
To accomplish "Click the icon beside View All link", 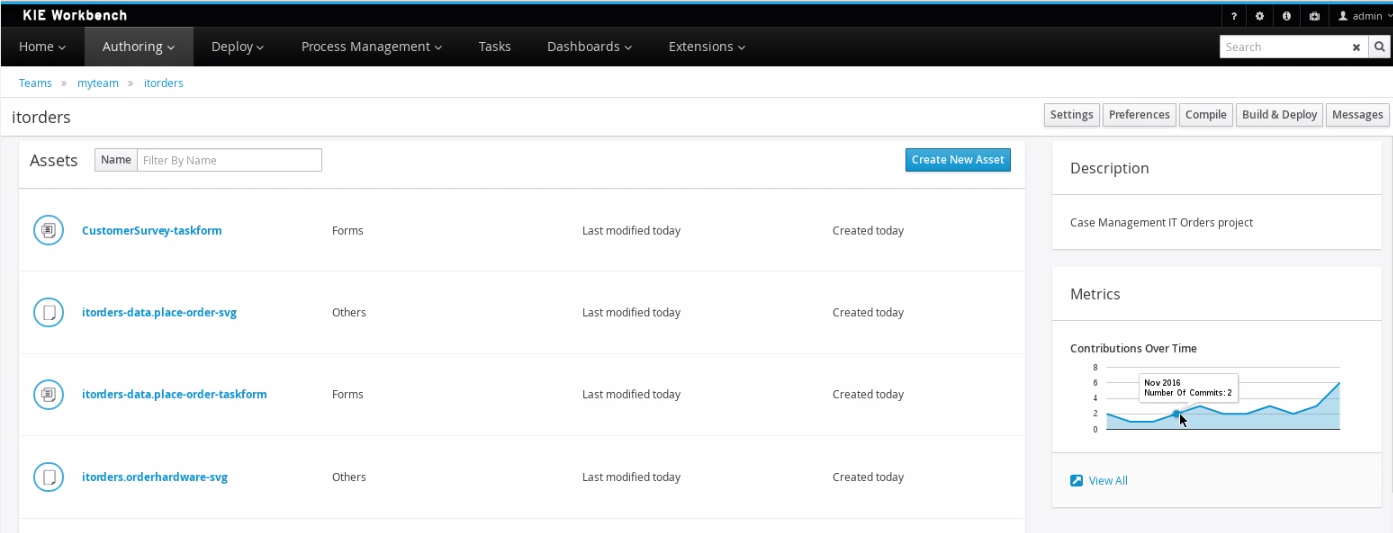I will point(1077,481).
